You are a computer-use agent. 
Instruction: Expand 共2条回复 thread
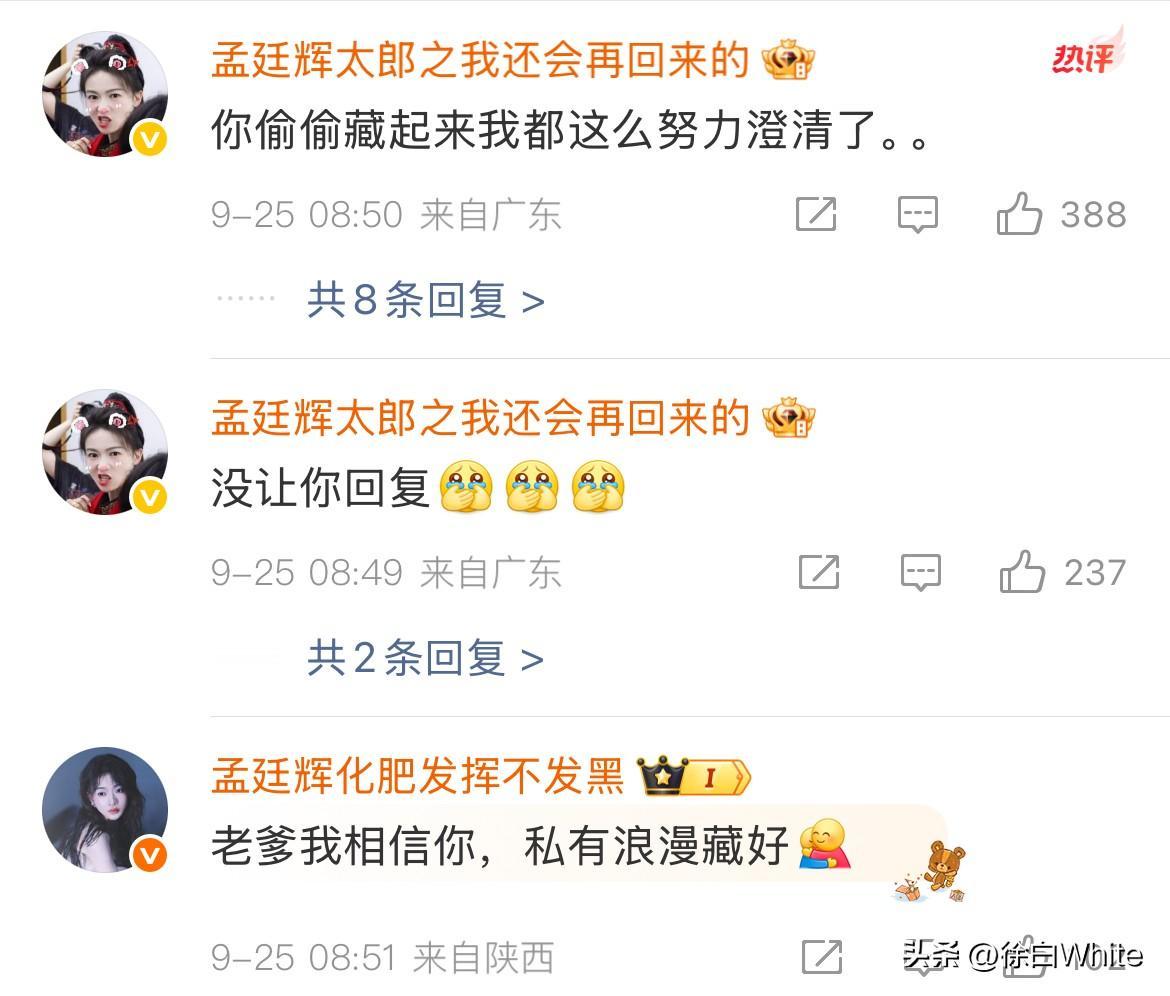click(x=425, y=658)
